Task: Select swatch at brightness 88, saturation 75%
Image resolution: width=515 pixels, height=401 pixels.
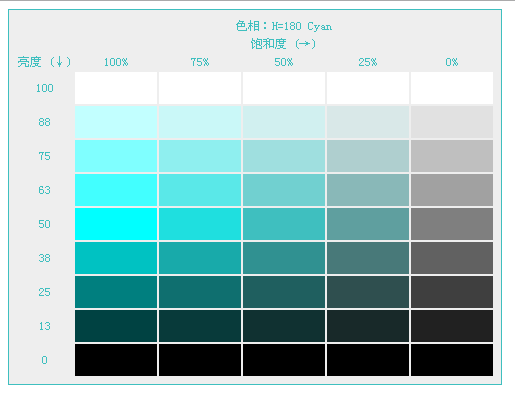Action: 200,122
